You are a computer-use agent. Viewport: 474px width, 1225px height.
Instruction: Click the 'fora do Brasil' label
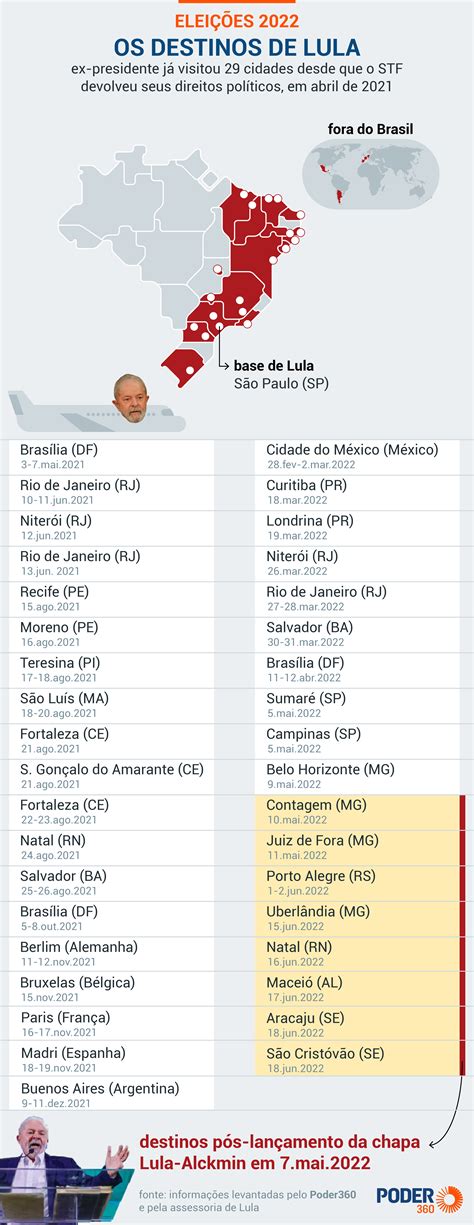(370, 128)
